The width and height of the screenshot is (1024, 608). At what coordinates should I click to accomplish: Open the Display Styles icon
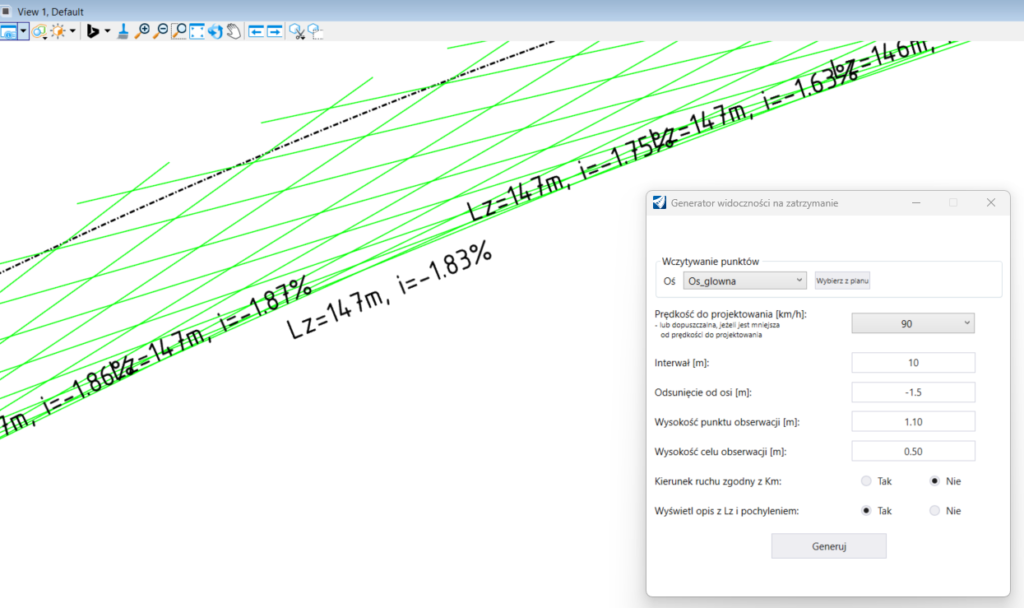coord(39,31)
